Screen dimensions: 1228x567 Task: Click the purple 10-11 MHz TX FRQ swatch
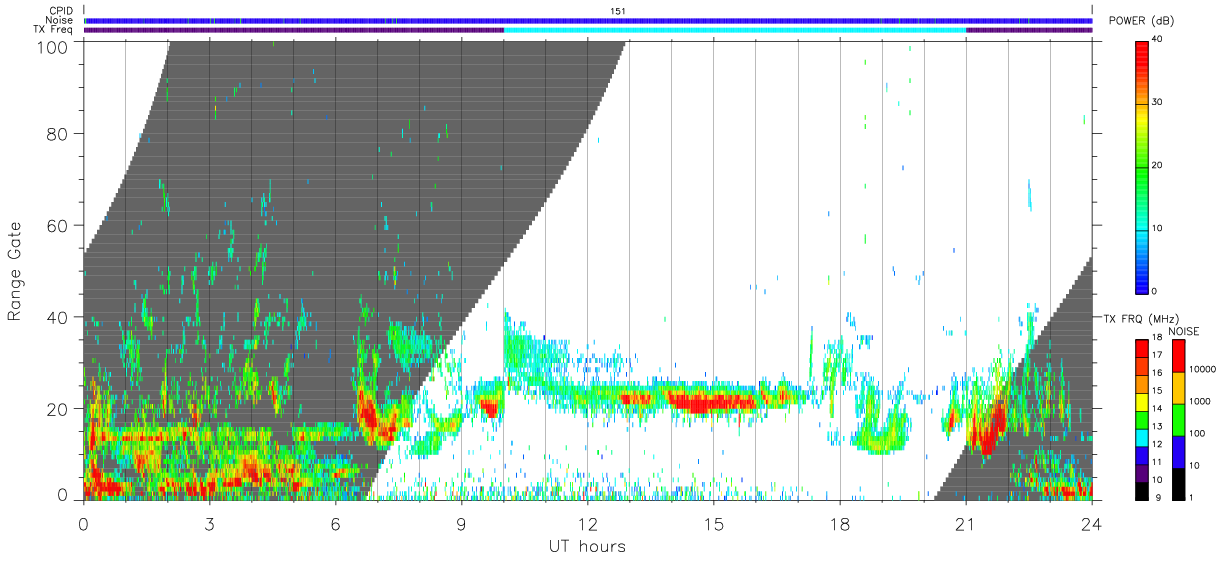coord(1142,474)
